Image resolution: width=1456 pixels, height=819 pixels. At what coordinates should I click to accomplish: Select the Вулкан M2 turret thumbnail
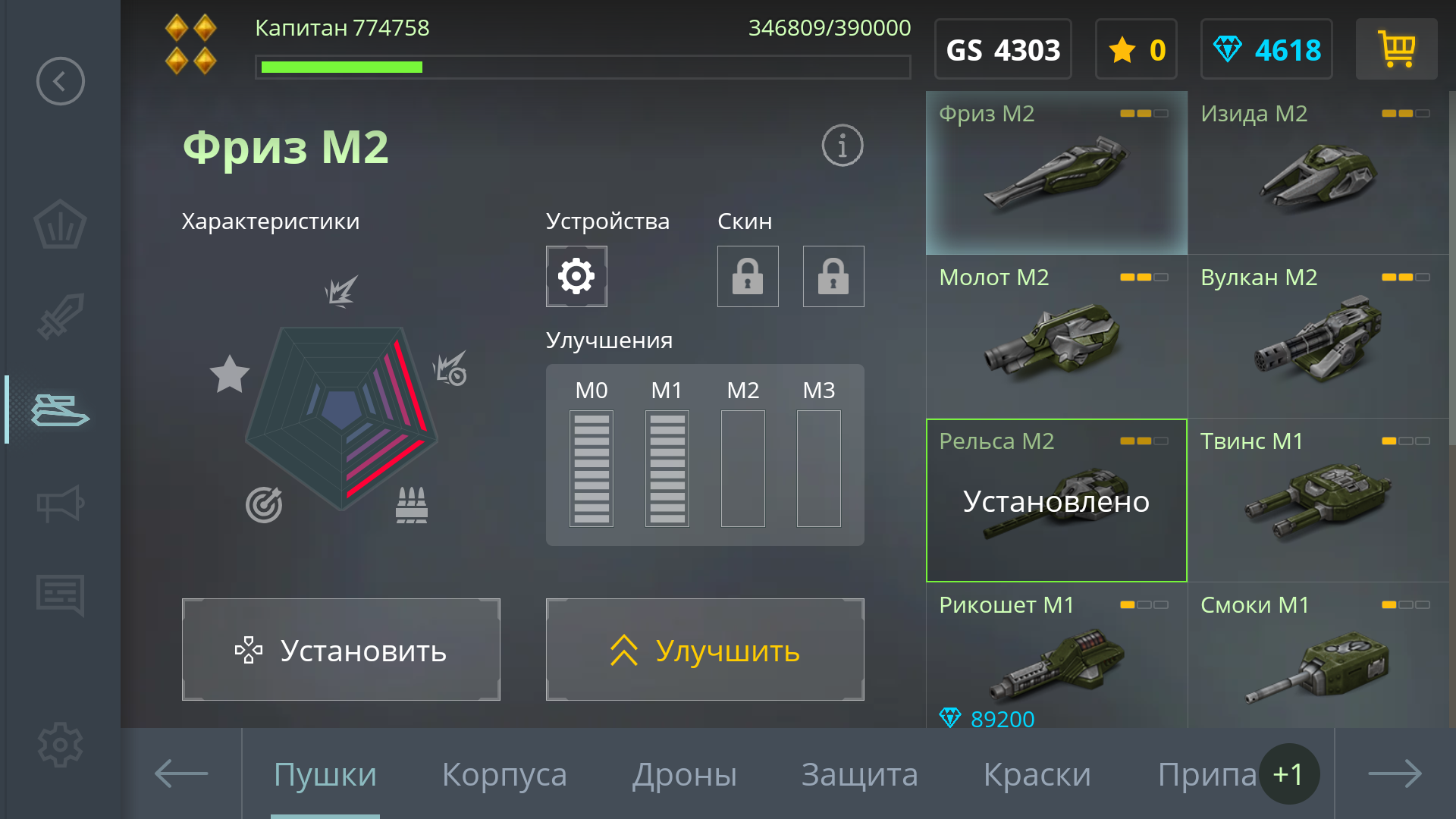click(x=1319, y=337)
